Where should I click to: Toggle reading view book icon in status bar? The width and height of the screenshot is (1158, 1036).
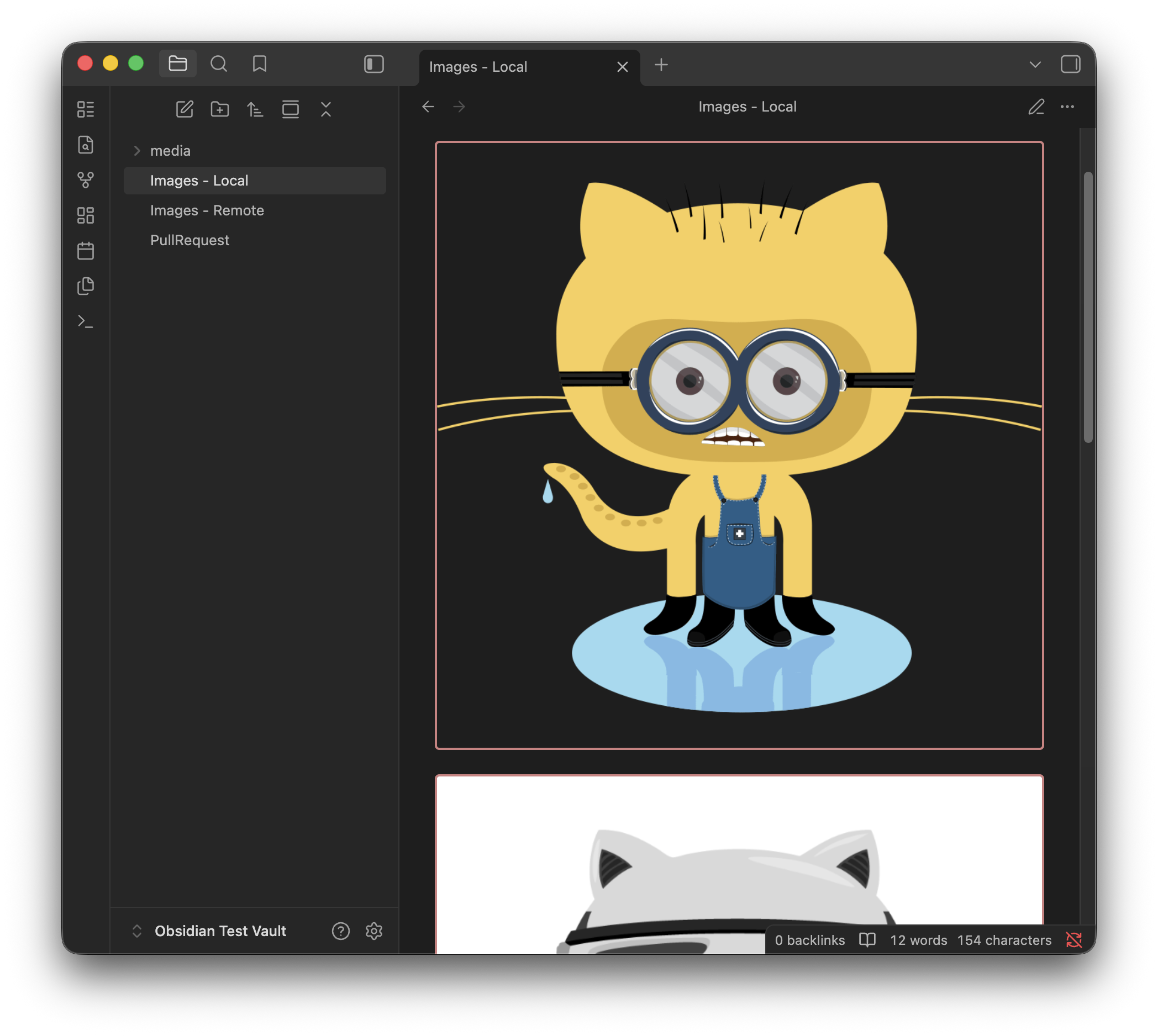[867, 940]
